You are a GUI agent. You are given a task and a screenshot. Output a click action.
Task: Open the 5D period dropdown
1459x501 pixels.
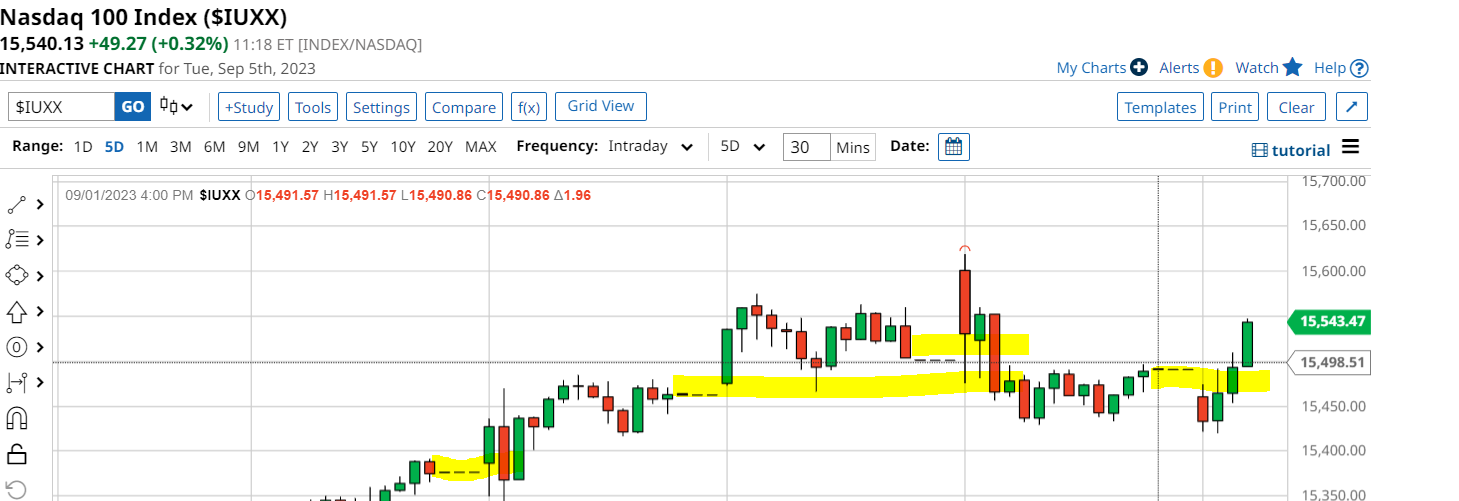(x=743, y=147)
